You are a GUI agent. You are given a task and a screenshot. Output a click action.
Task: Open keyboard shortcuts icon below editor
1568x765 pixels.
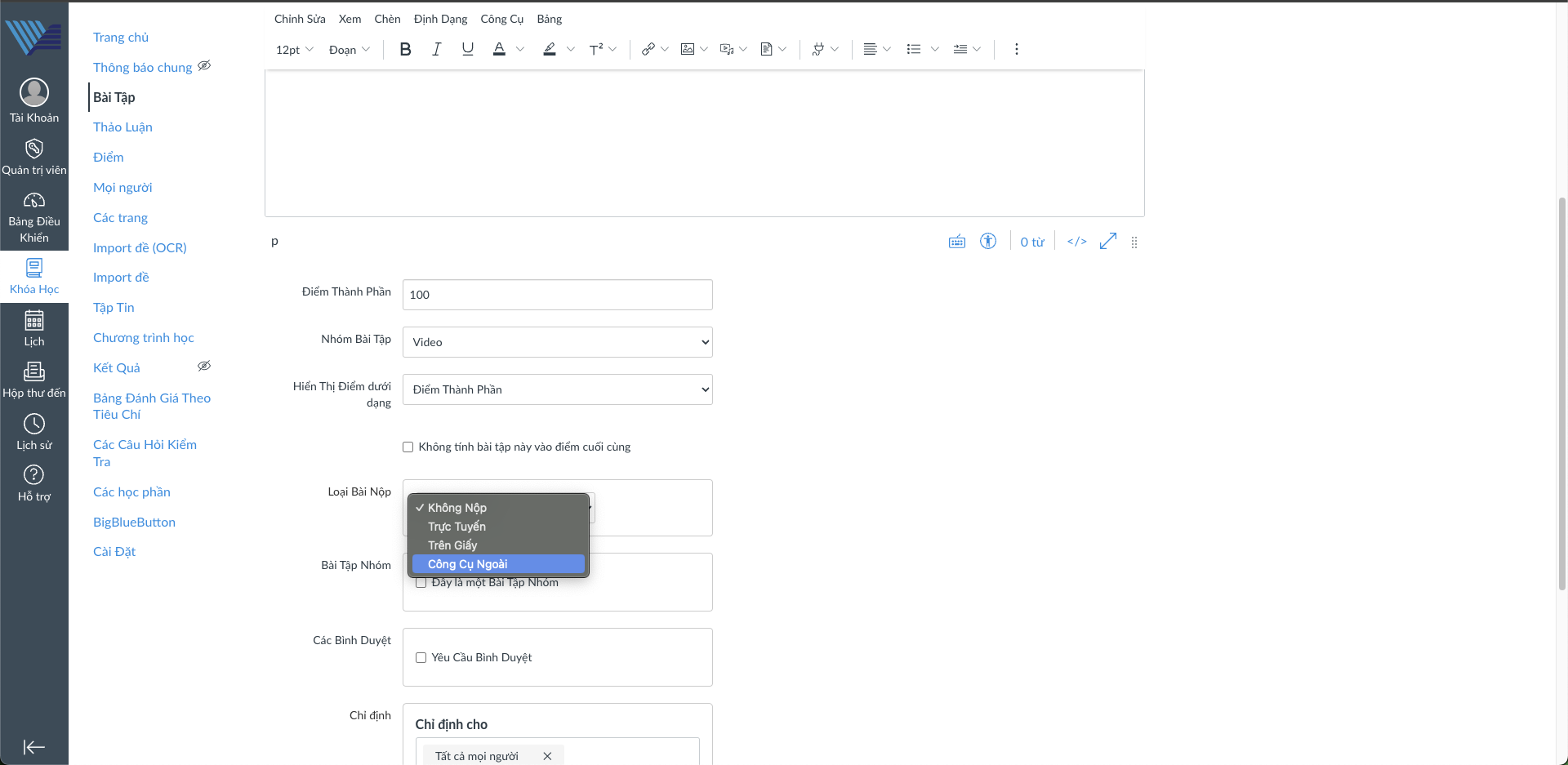click(x=956, y=242)
